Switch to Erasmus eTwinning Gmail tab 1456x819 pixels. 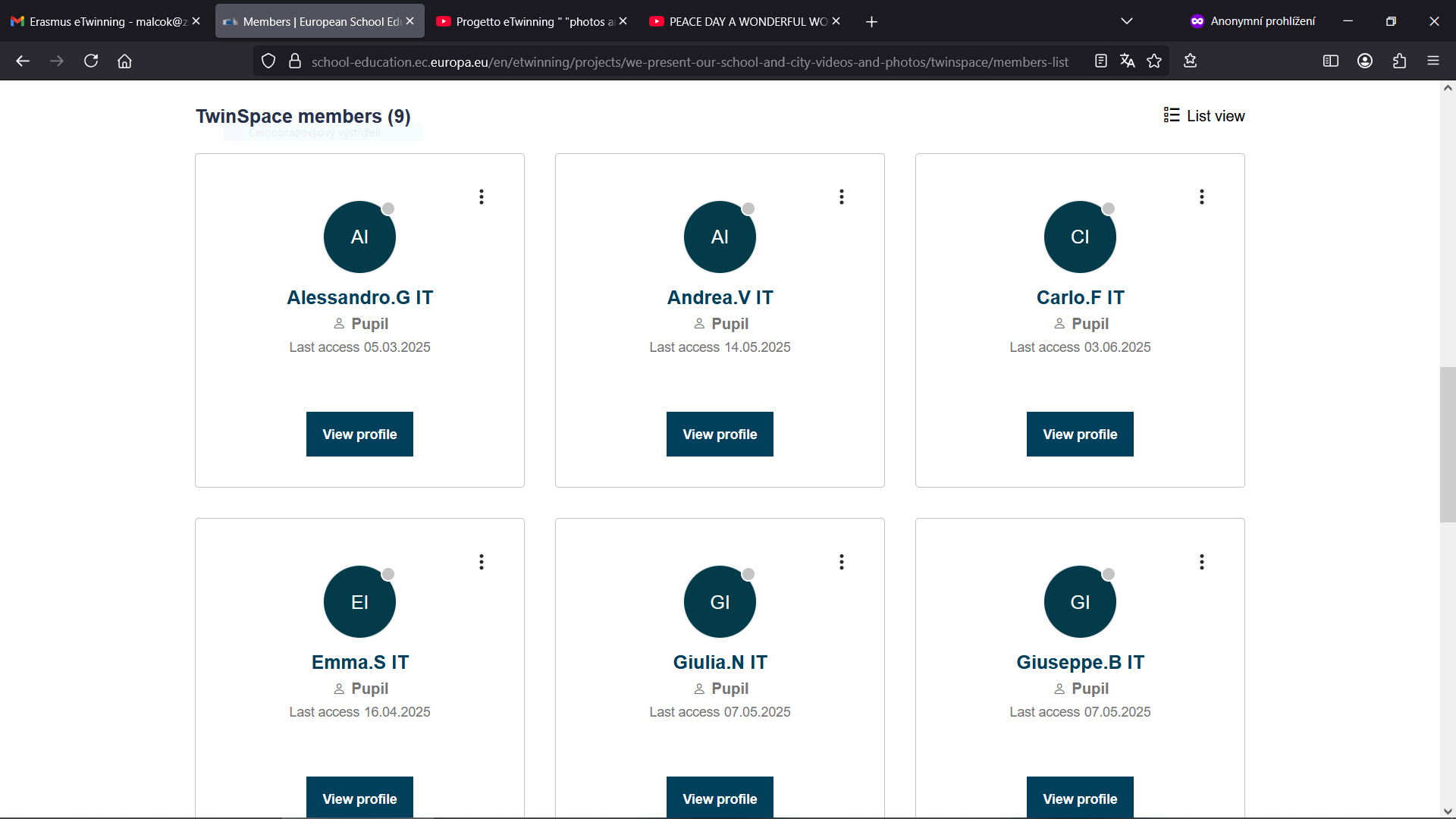pos(99,21)
